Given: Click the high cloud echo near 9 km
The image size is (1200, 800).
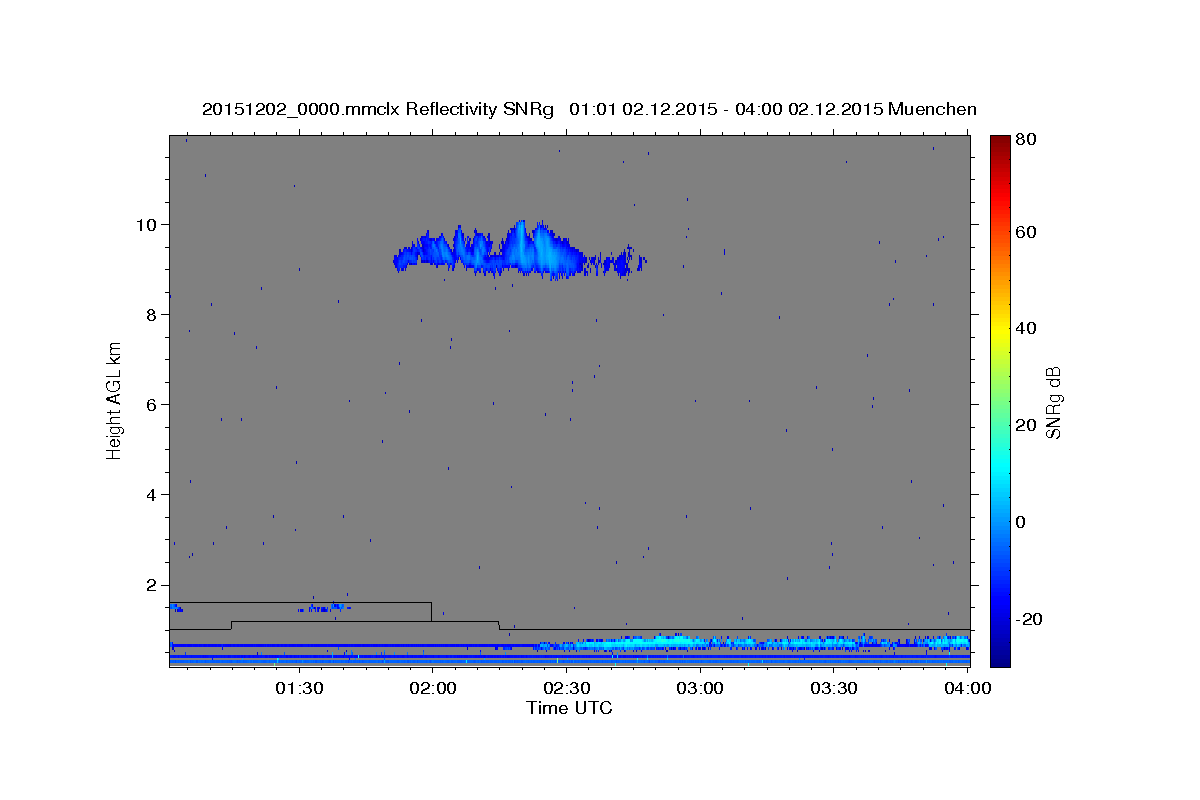Looking at the screenshot, I should 520,250.
